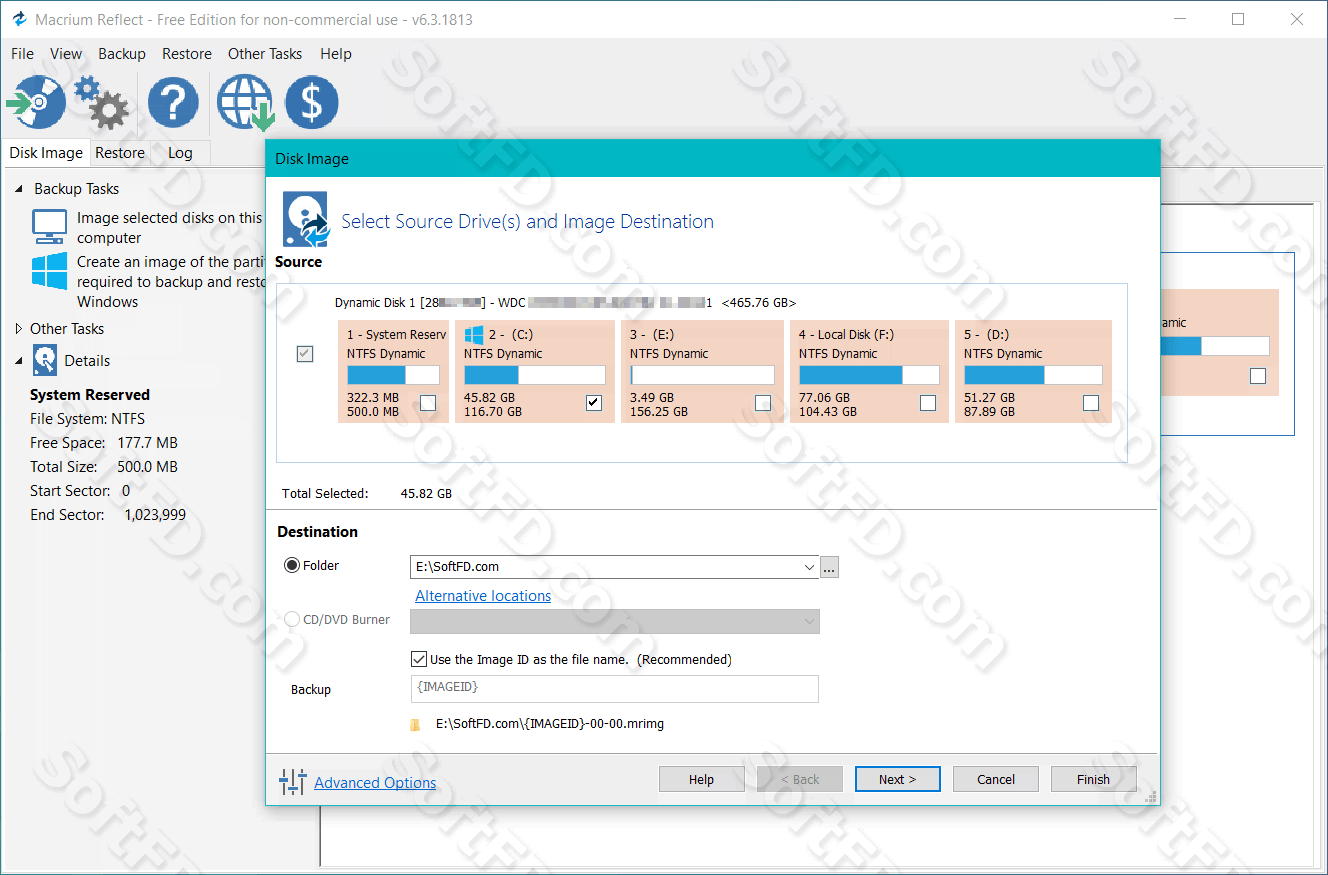1328x875 pixels.
Task: Toggle Use the Image ID as file name
Action: tap(419, 659)
